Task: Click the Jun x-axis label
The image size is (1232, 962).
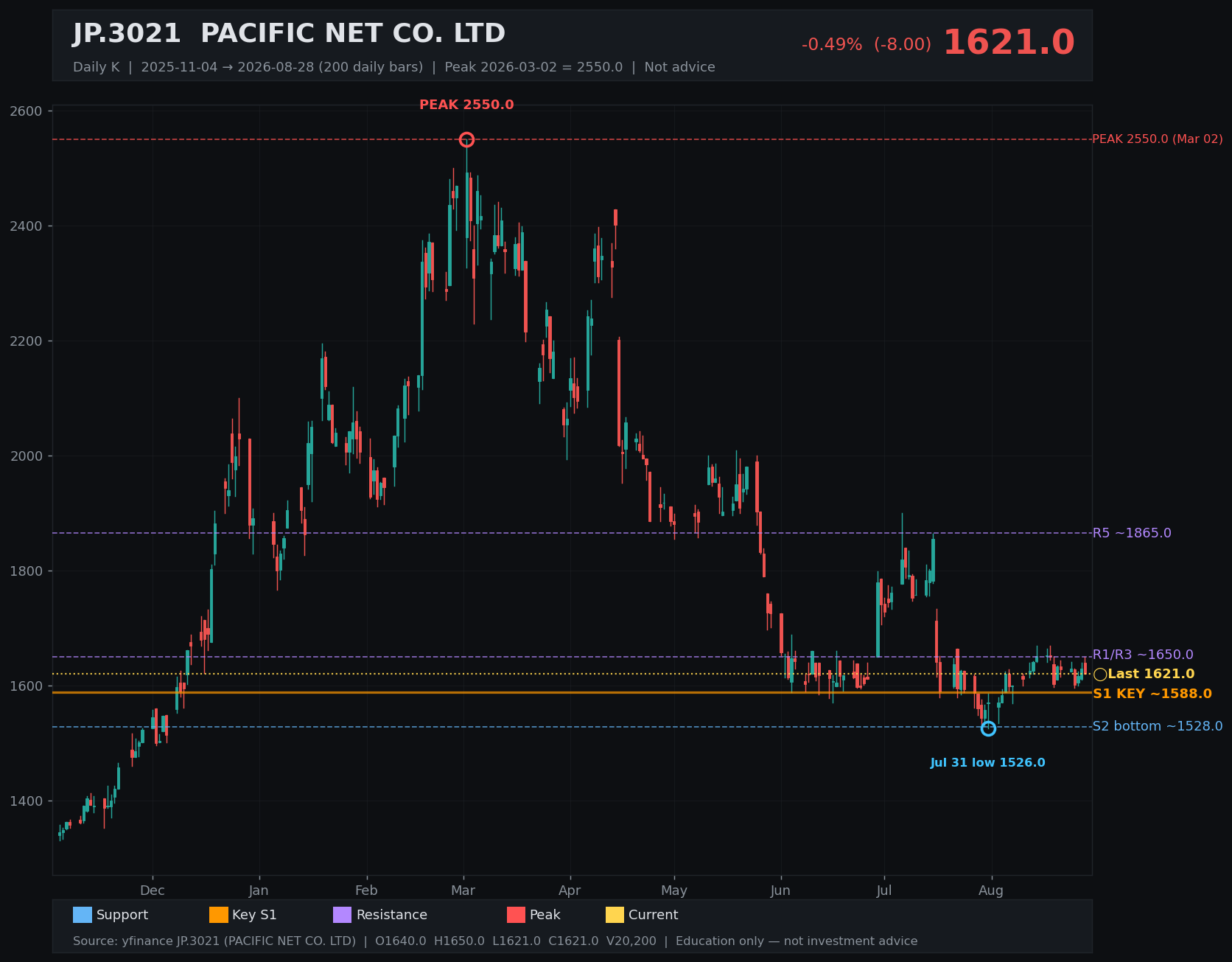Action: 780,890
